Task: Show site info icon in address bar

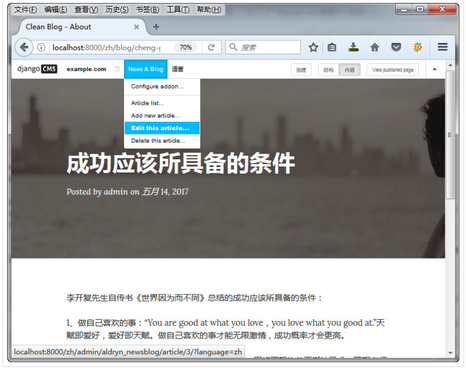Action: coord(41,47)
